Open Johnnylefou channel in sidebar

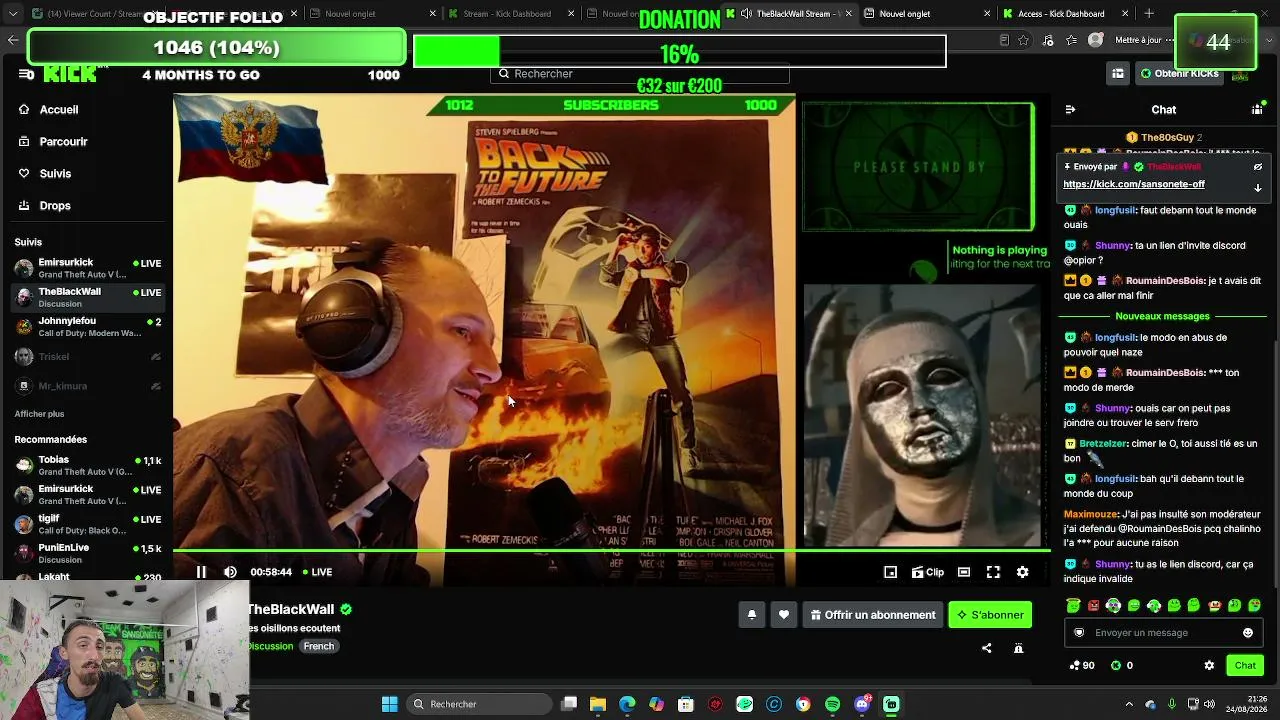88,326
